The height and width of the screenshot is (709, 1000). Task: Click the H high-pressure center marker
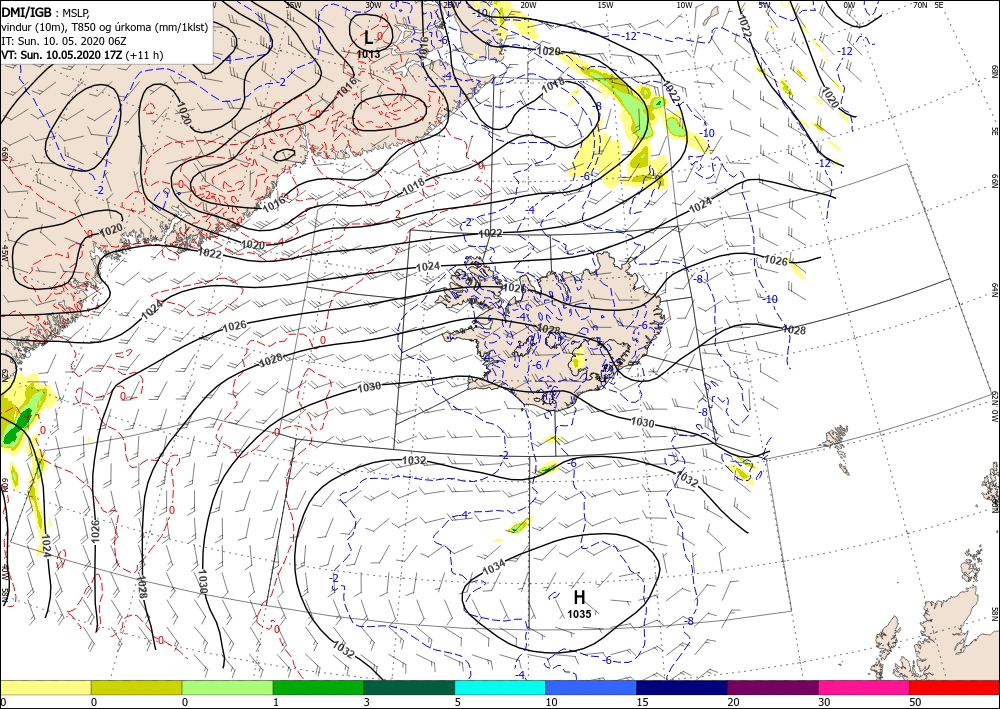tap(579, 597)
